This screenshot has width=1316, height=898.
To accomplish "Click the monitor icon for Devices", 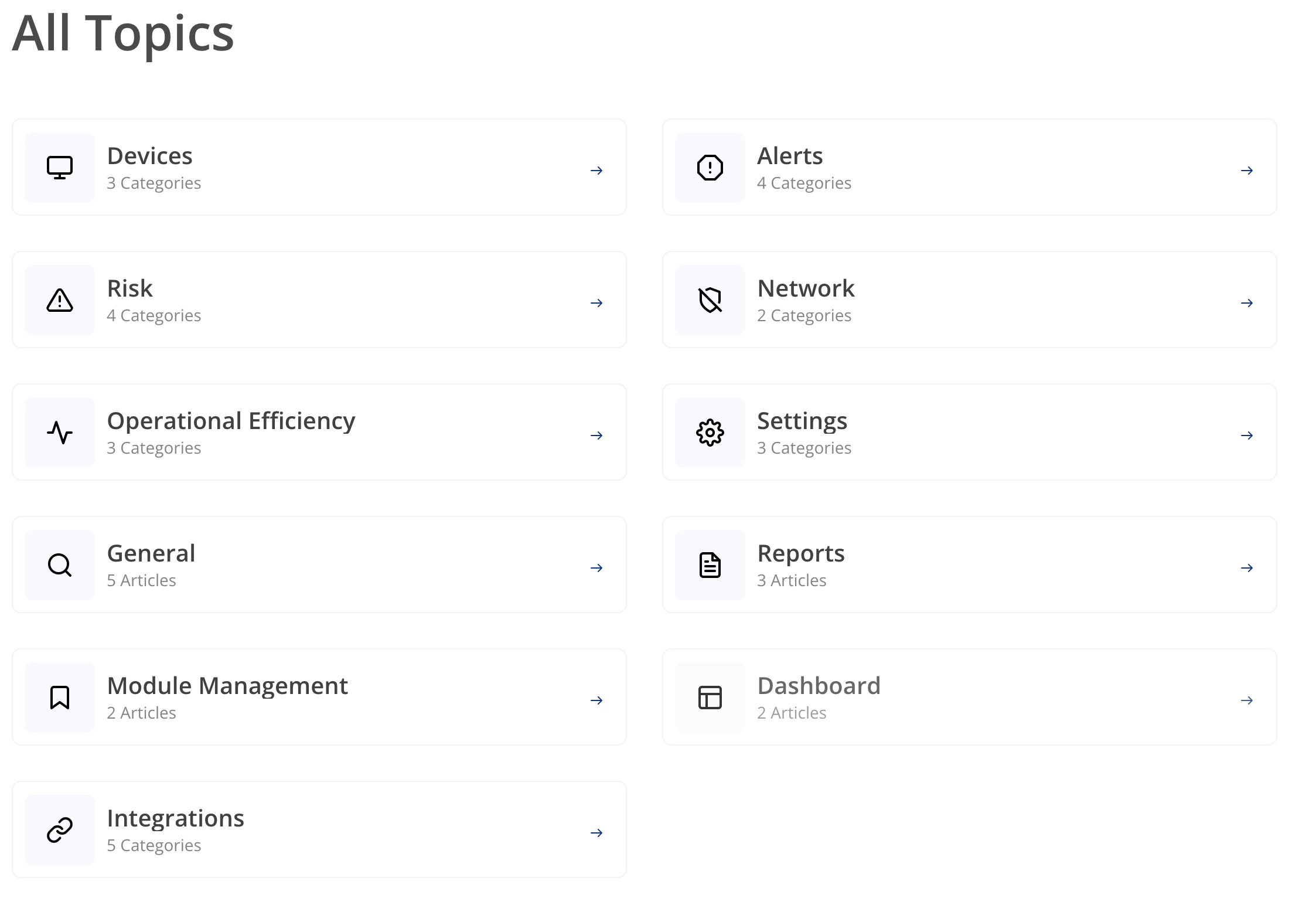I will point(60,168).
